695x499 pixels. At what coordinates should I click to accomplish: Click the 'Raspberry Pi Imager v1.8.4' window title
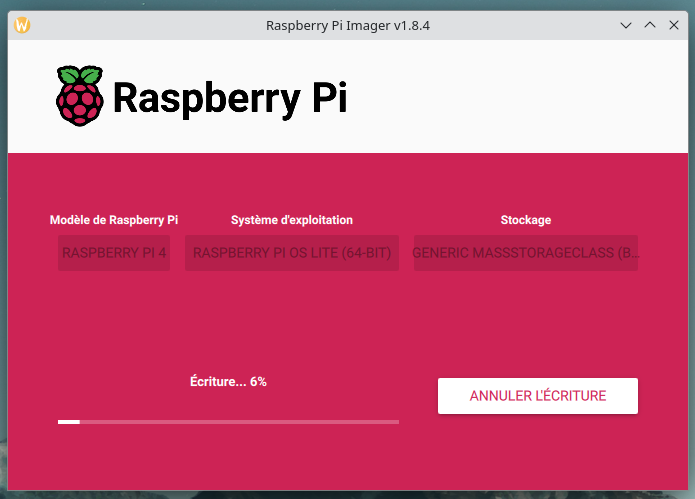coord(348,26)
